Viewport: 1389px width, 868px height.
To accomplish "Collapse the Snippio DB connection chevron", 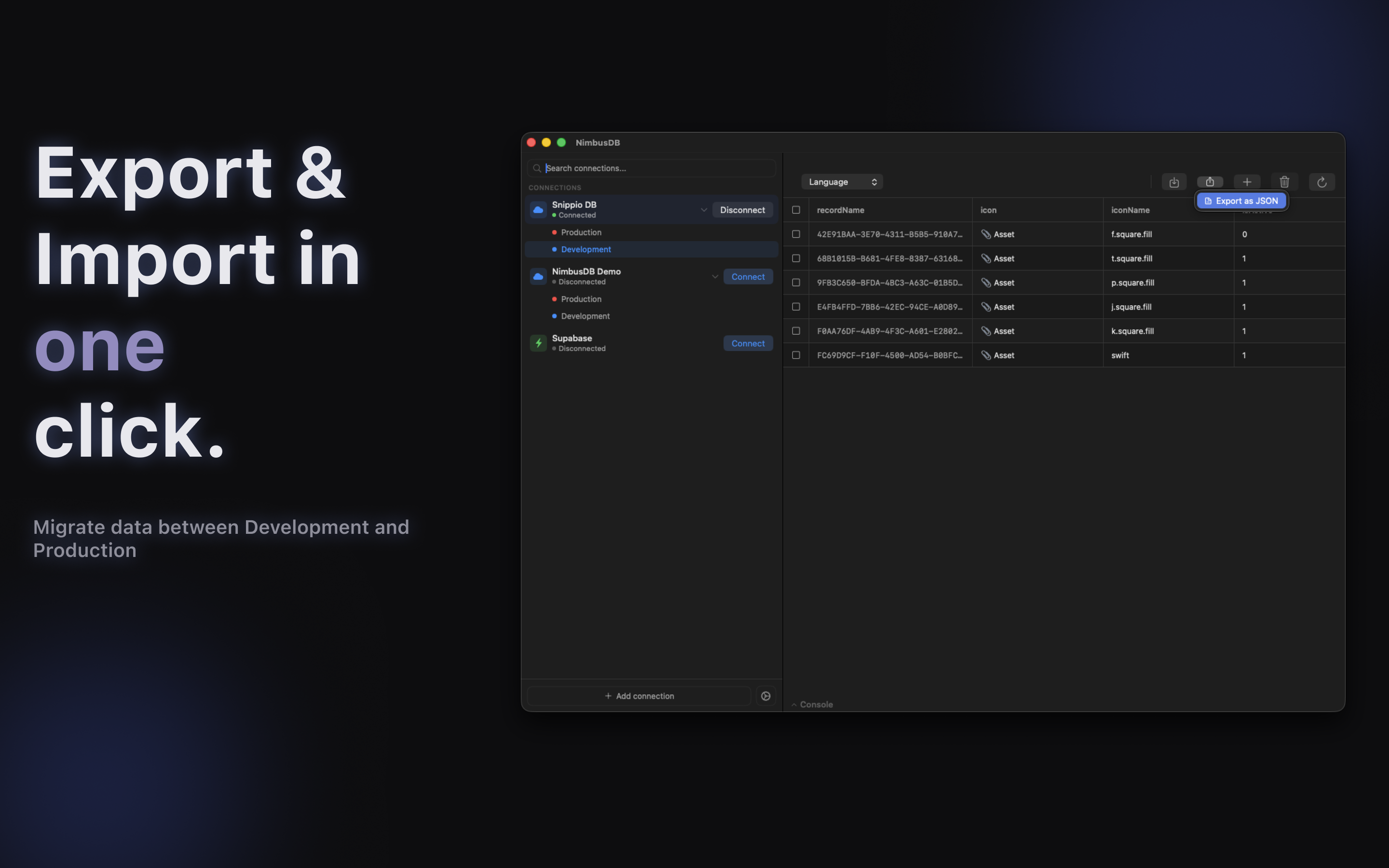I will coord(704,210).
